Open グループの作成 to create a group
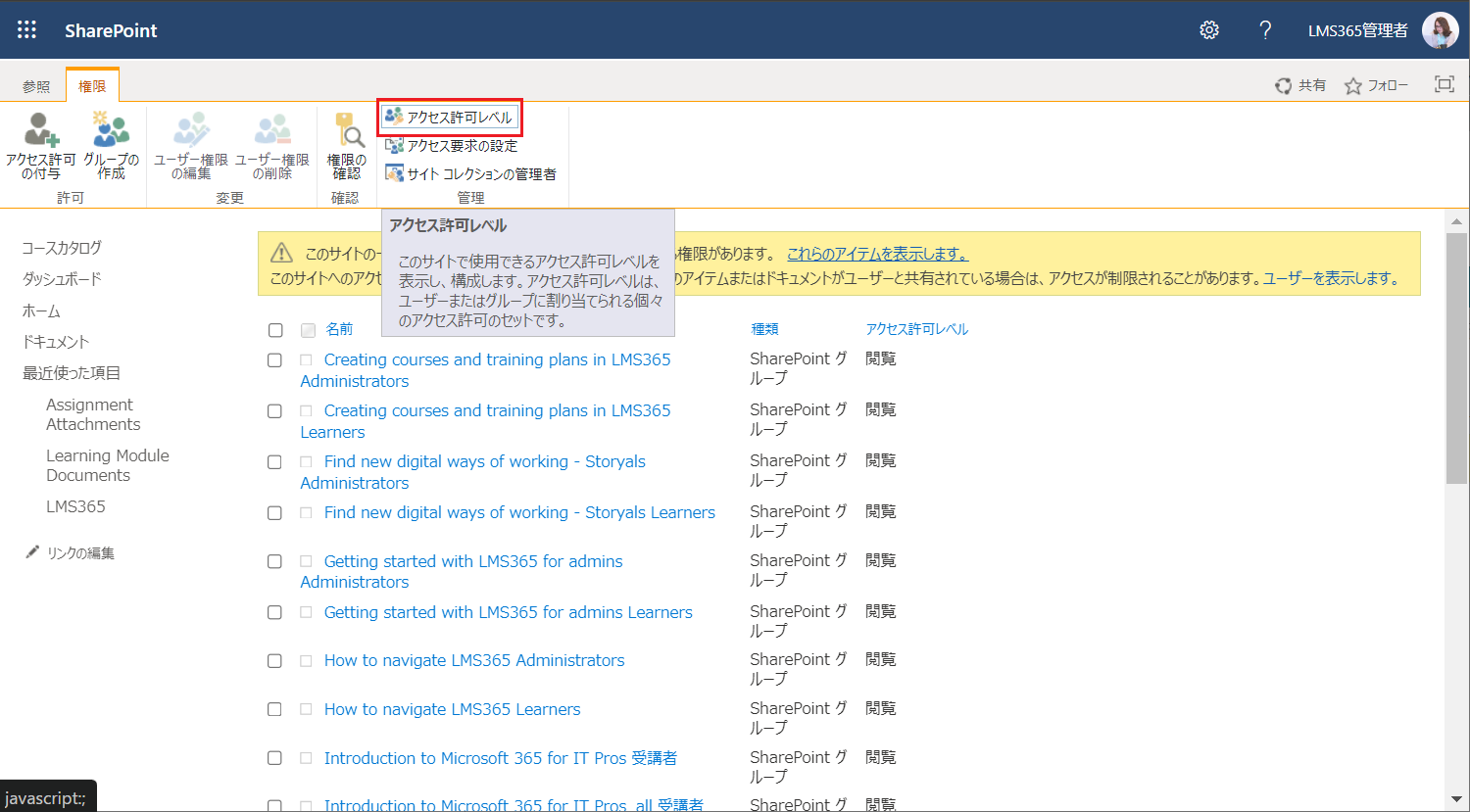This screenshot has width=1470, height=812. (111, 147)
